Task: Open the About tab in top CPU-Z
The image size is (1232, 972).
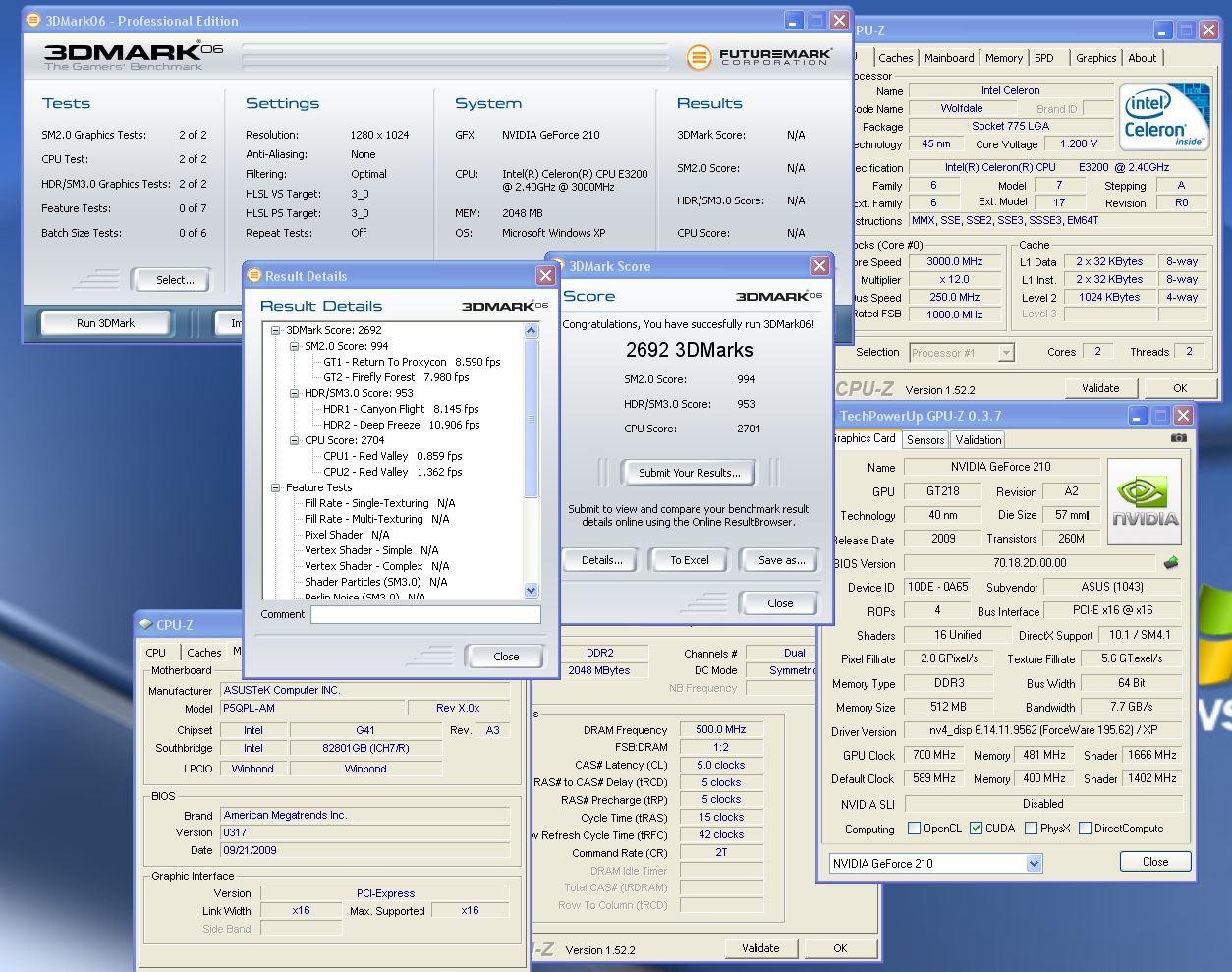Action: point(1142,58)
